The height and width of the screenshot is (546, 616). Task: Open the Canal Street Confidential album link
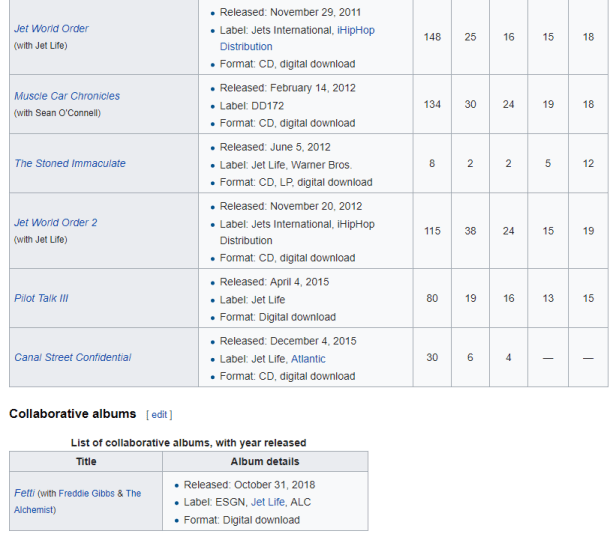coord(72,357)
